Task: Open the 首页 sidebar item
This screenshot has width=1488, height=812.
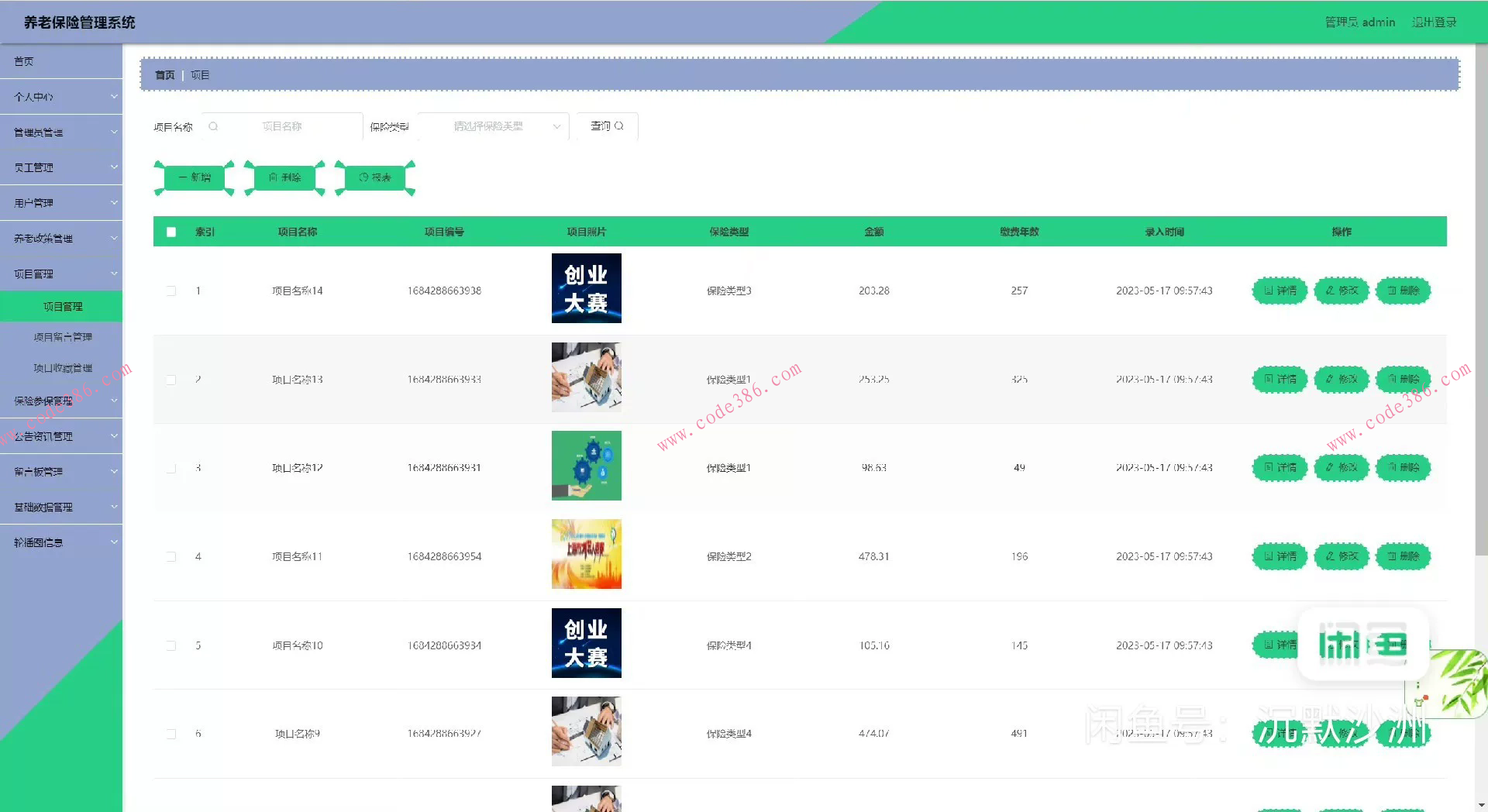Action: [x=61, y=61]
